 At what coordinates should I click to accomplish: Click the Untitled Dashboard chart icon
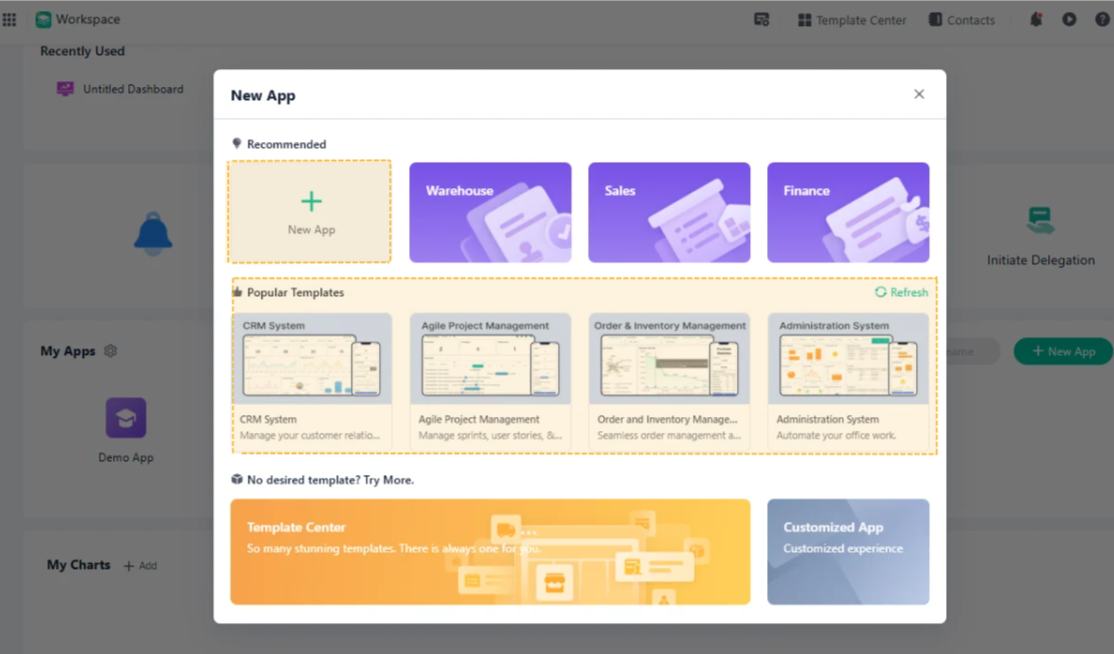65,89
